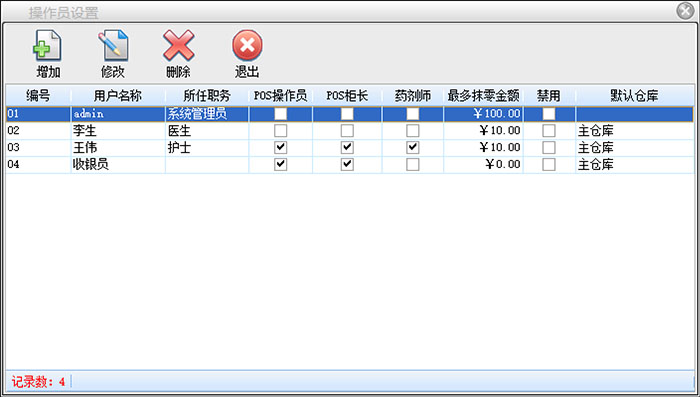The image size is (700, 397).
Task: Enable 药剂师 for 收银员
Action: pos(412,164)
